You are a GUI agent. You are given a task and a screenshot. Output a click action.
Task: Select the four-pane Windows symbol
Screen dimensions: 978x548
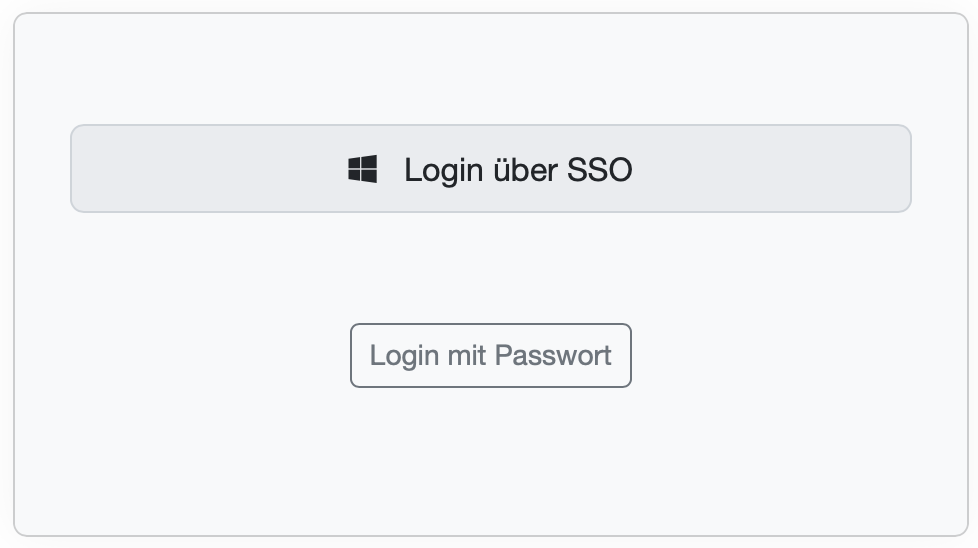coord(363,169)
